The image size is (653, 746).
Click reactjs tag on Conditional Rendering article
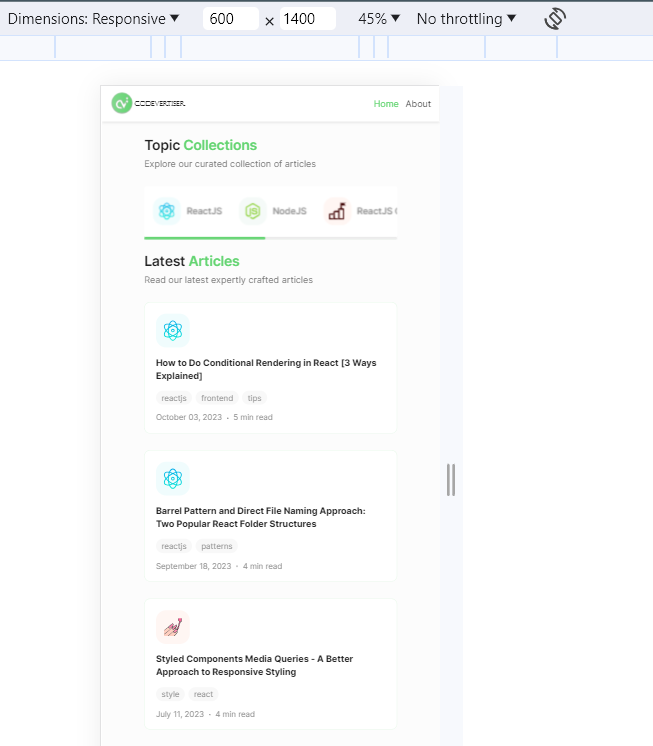tap(174, 398)
